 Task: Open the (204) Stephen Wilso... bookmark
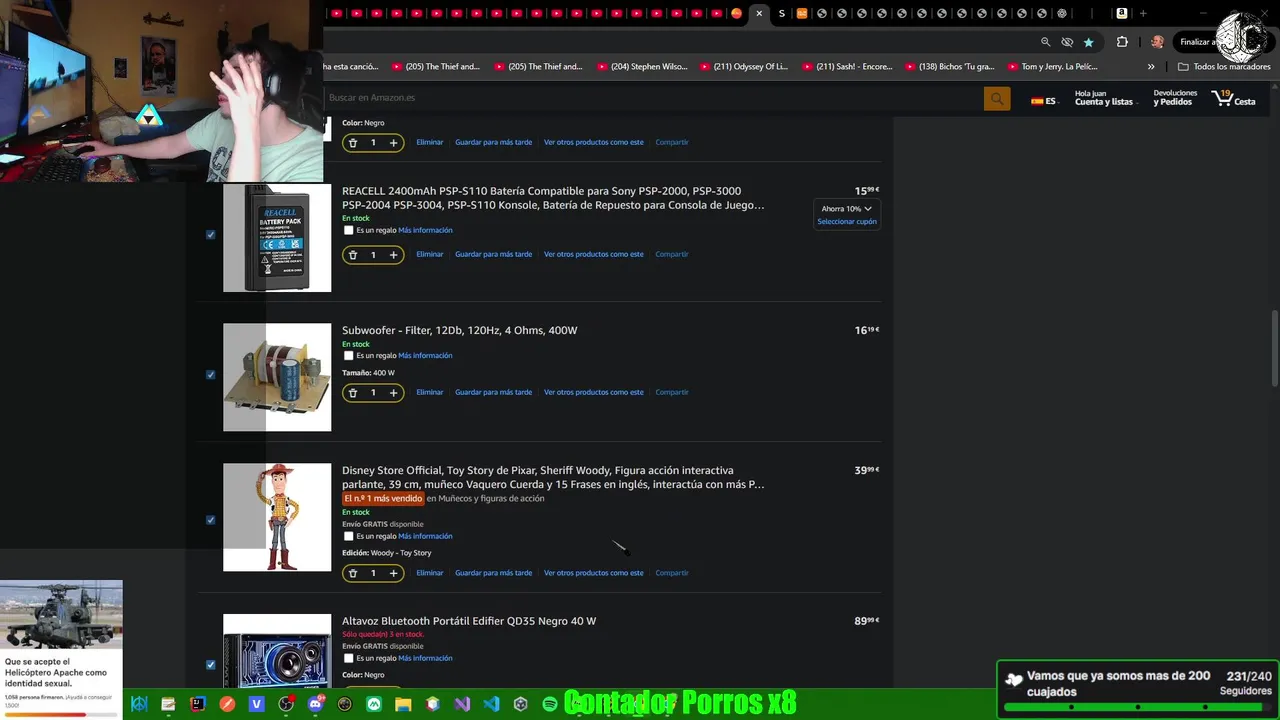(642, 67)
